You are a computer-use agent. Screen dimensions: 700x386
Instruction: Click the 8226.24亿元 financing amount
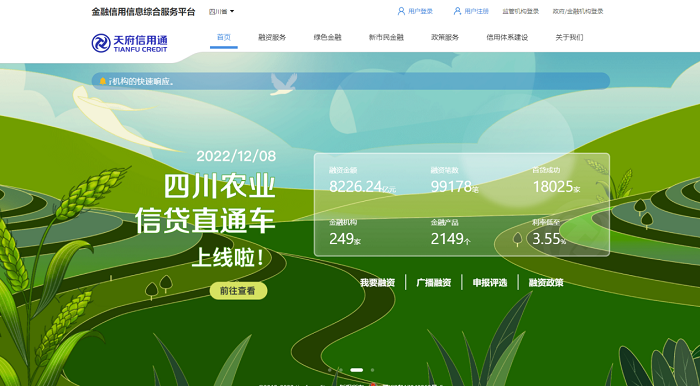pos(362,187)
